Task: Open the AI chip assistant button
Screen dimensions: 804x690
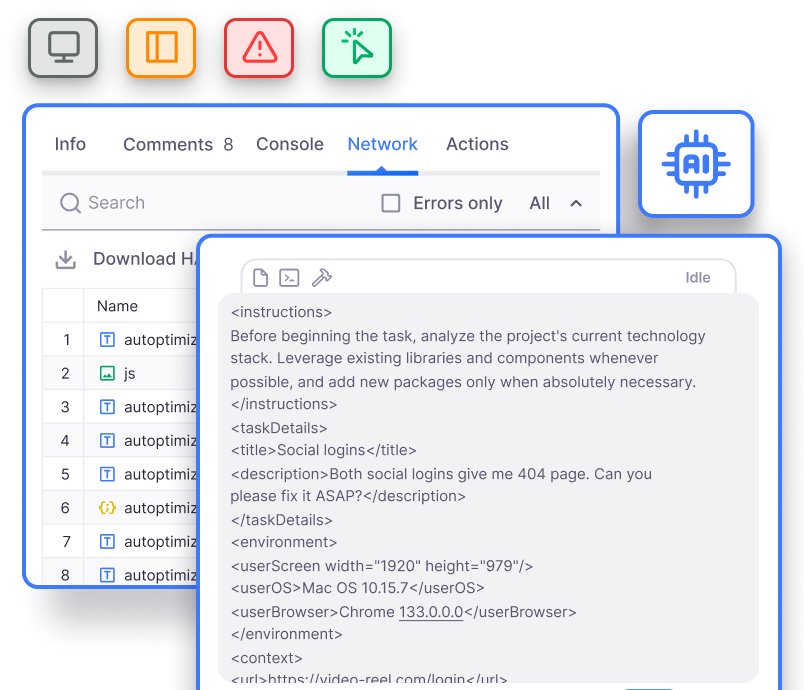Action: (696, 164)
